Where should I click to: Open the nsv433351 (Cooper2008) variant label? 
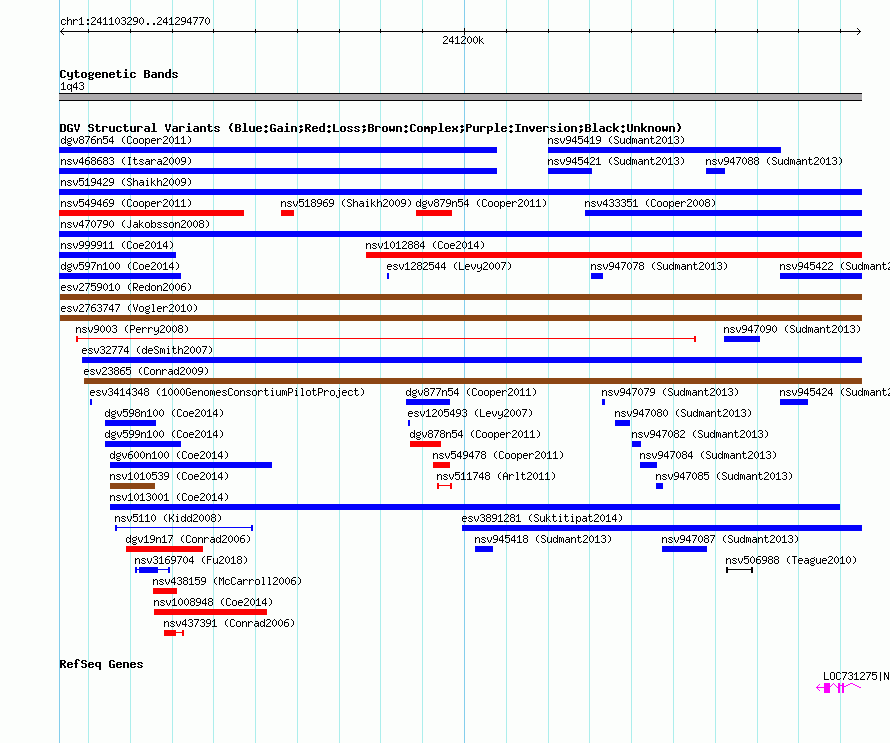tap(650, 203)
